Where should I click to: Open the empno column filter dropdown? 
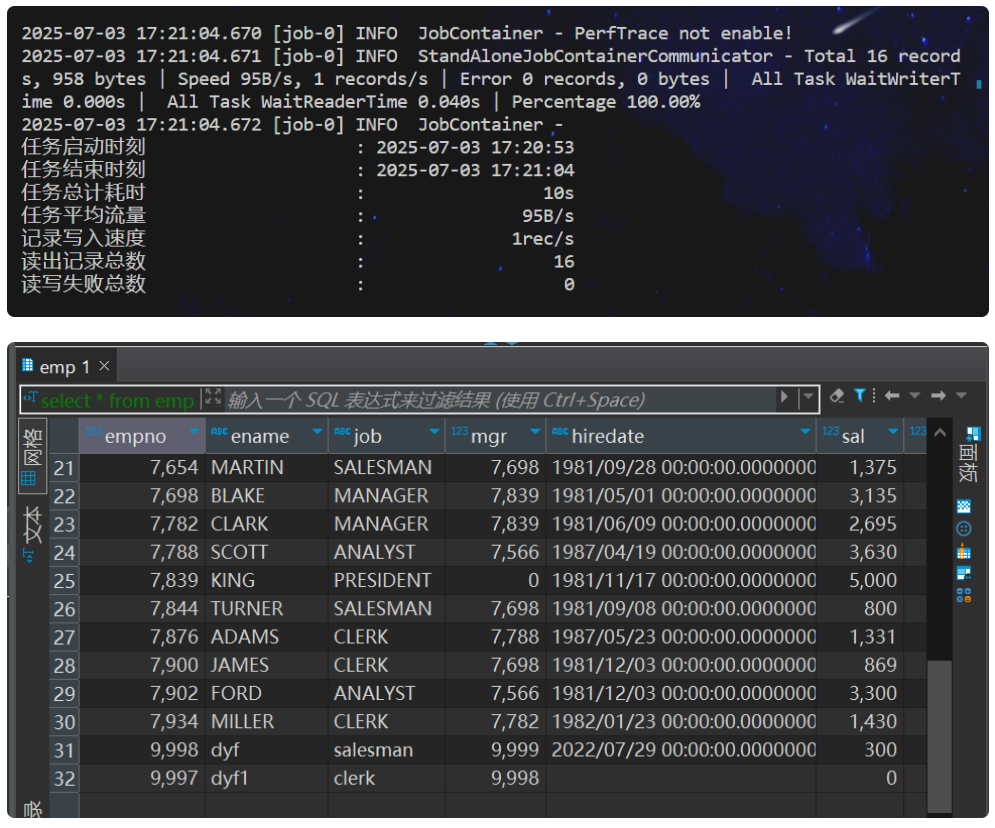click(194, 431)
